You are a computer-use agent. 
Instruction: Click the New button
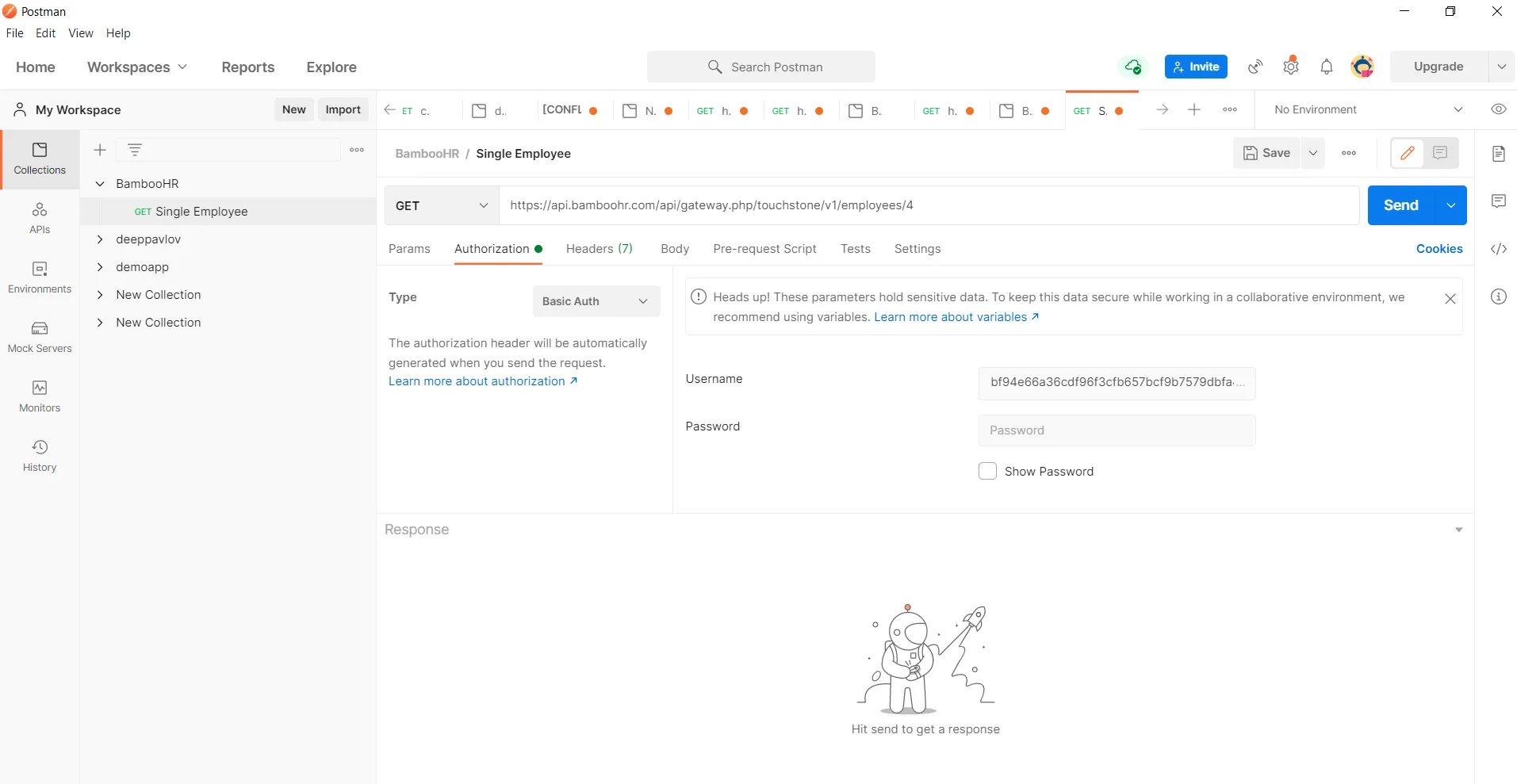coord(294,109)
